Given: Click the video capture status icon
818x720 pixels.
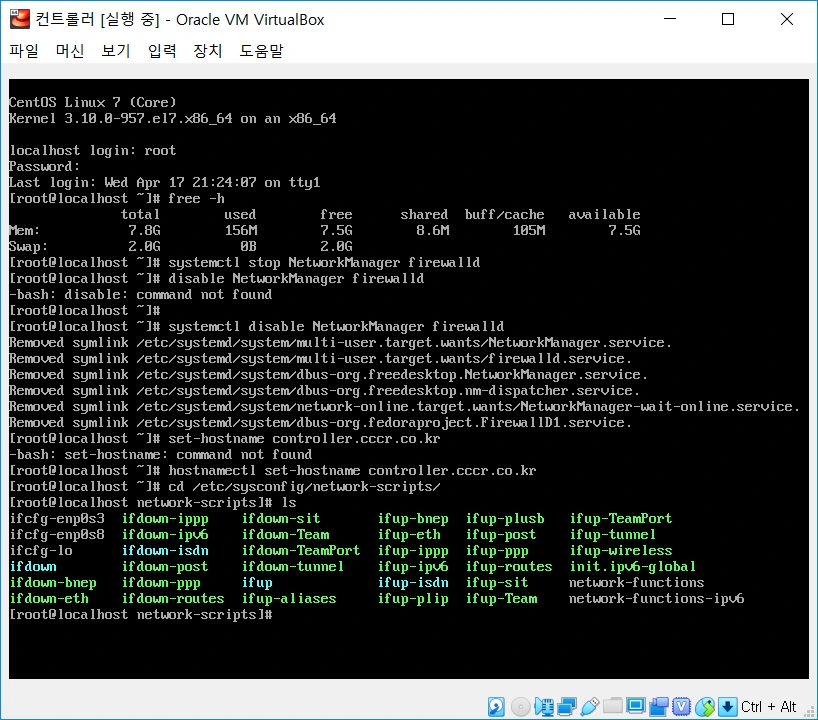Looking at the screenshot, I should (658, 706).
